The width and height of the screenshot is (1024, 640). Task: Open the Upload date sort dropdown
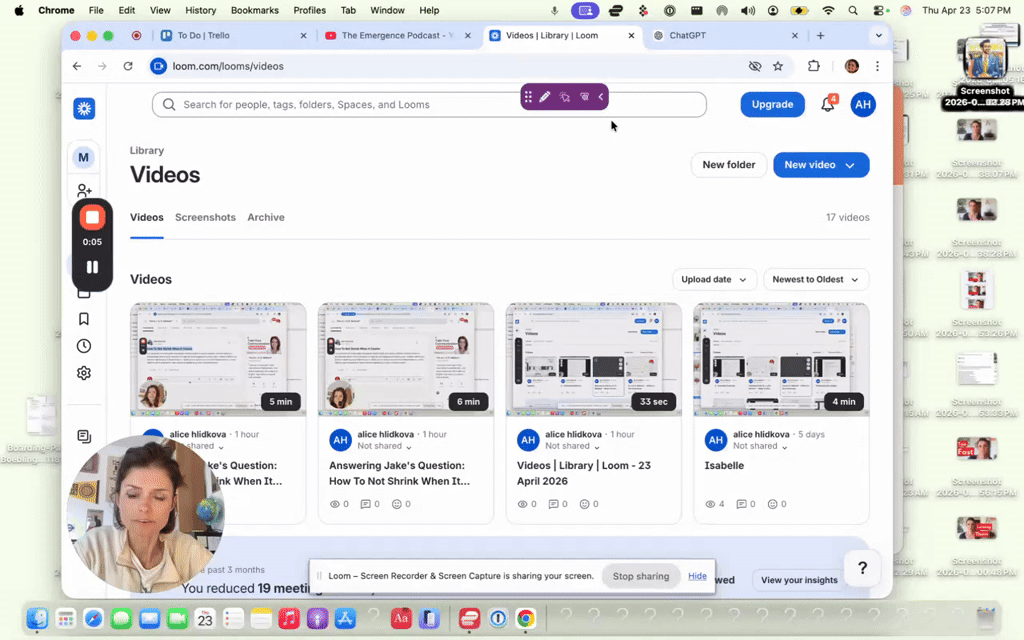pos(714,280)
